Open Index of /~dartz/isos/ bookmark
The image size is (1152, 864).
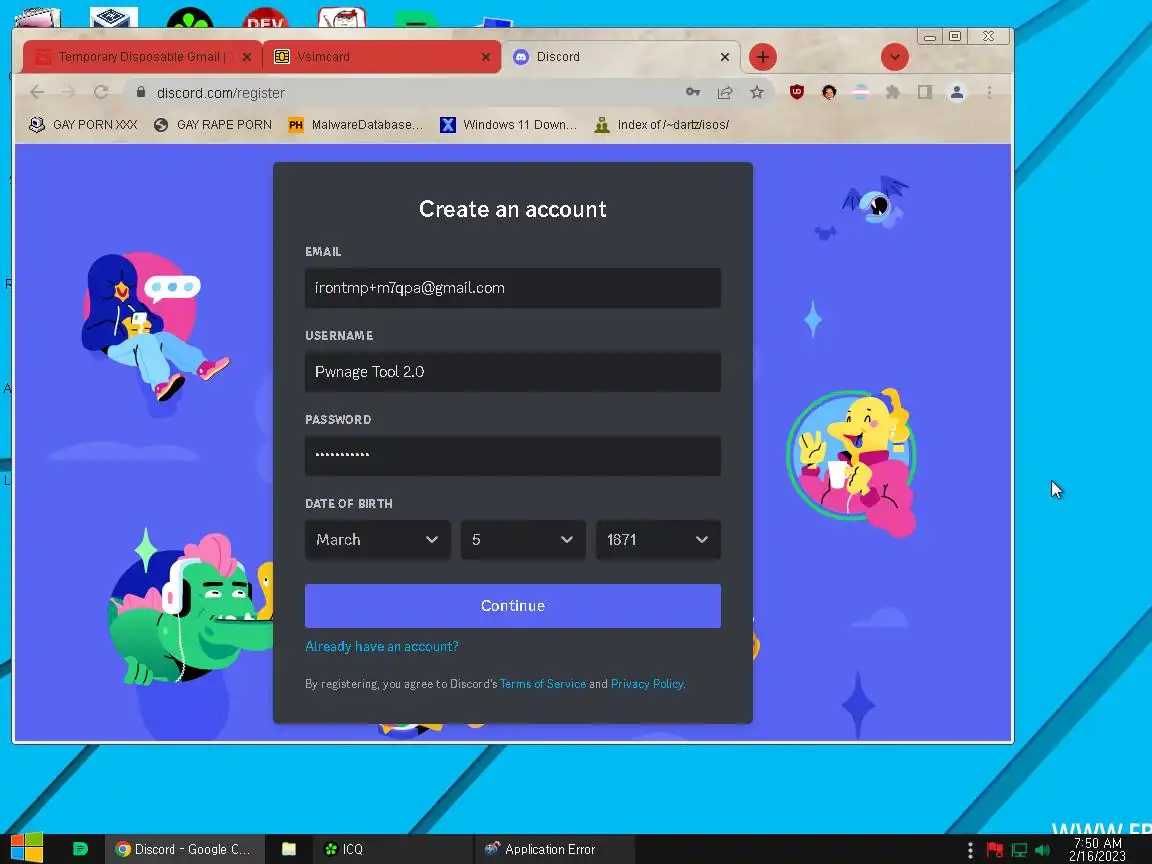click(x=662, y=125)
